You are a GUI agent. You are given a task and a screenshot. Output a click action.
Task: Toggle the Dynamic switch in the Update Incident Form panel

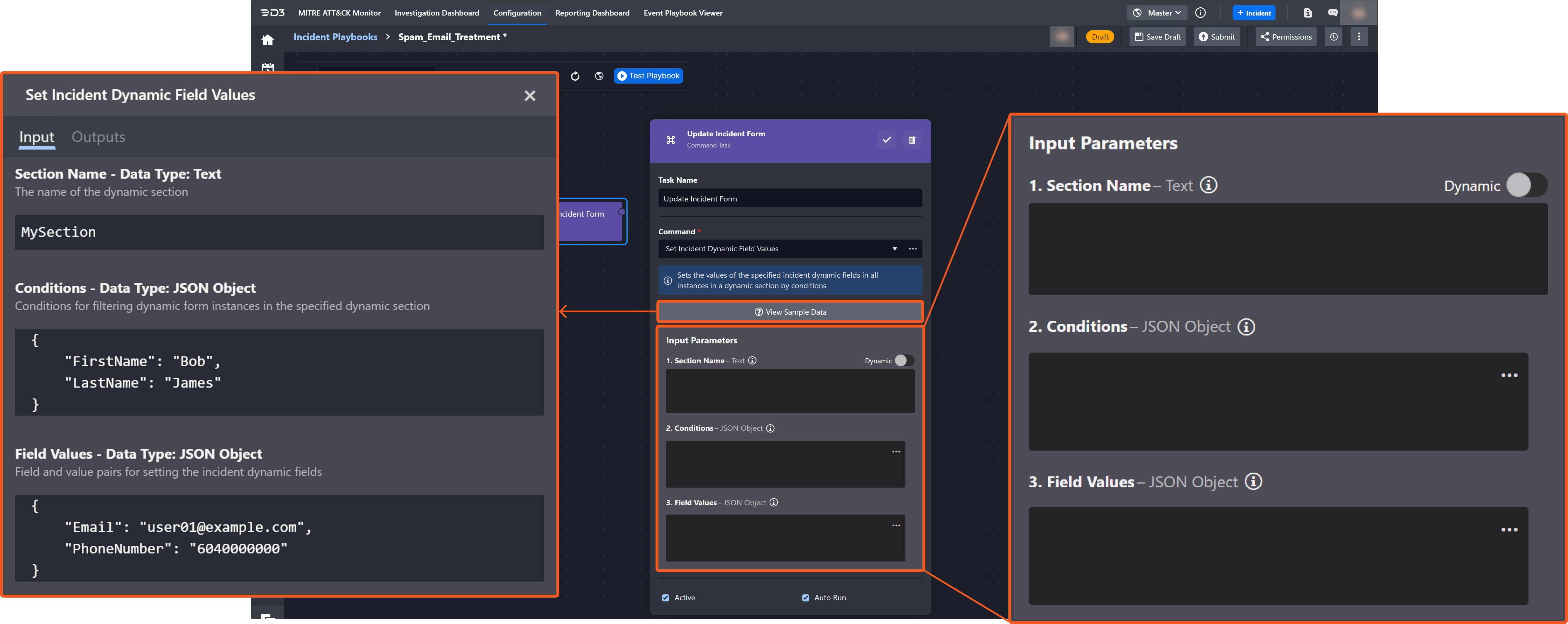pos(904,360)
